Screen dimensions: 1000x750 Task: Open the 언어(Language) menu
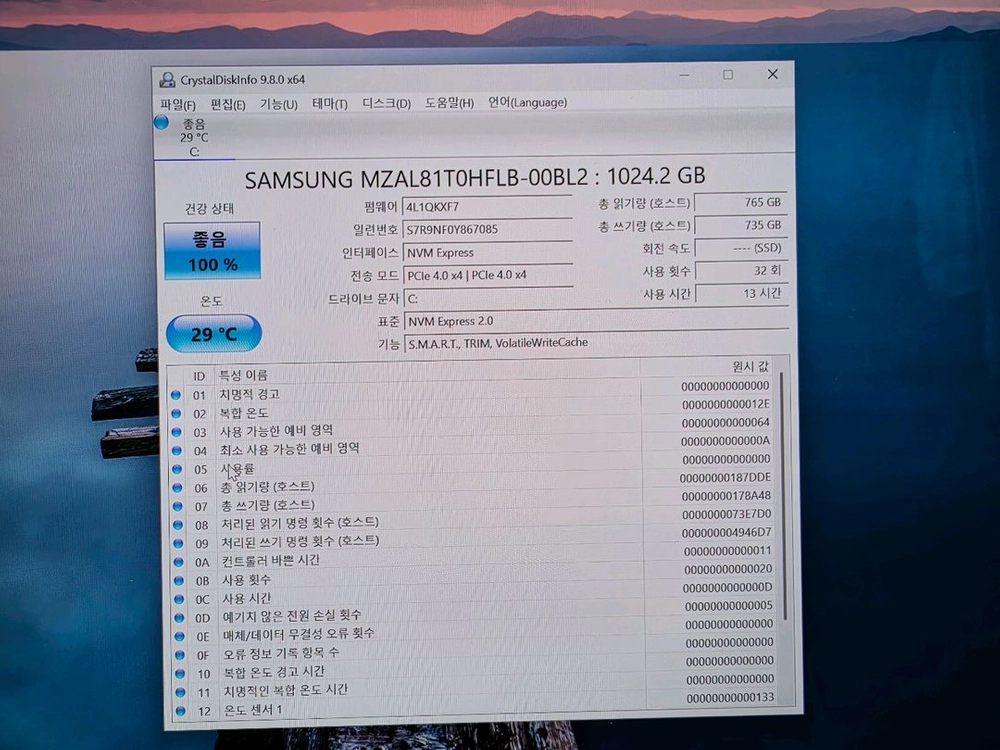pyautogui.click(x=527, y=102)
